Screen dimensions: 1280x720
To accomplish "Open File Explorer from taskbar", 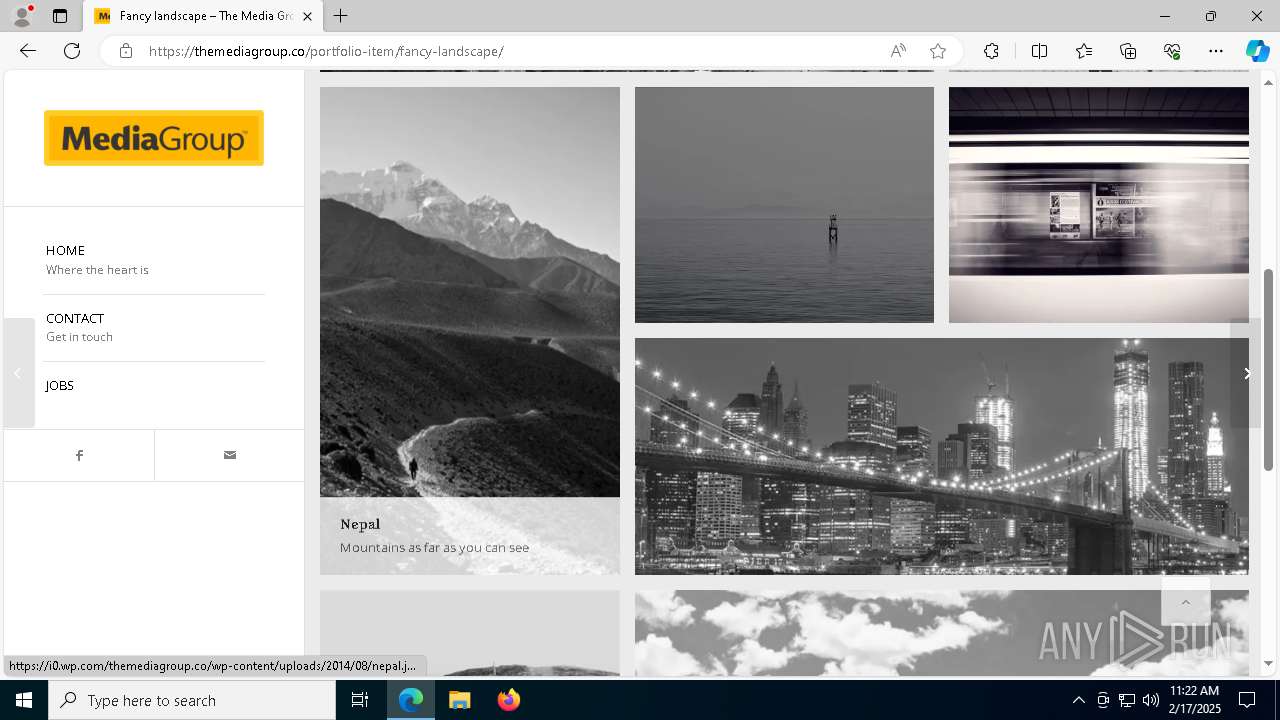I will [x=460, y=700].
